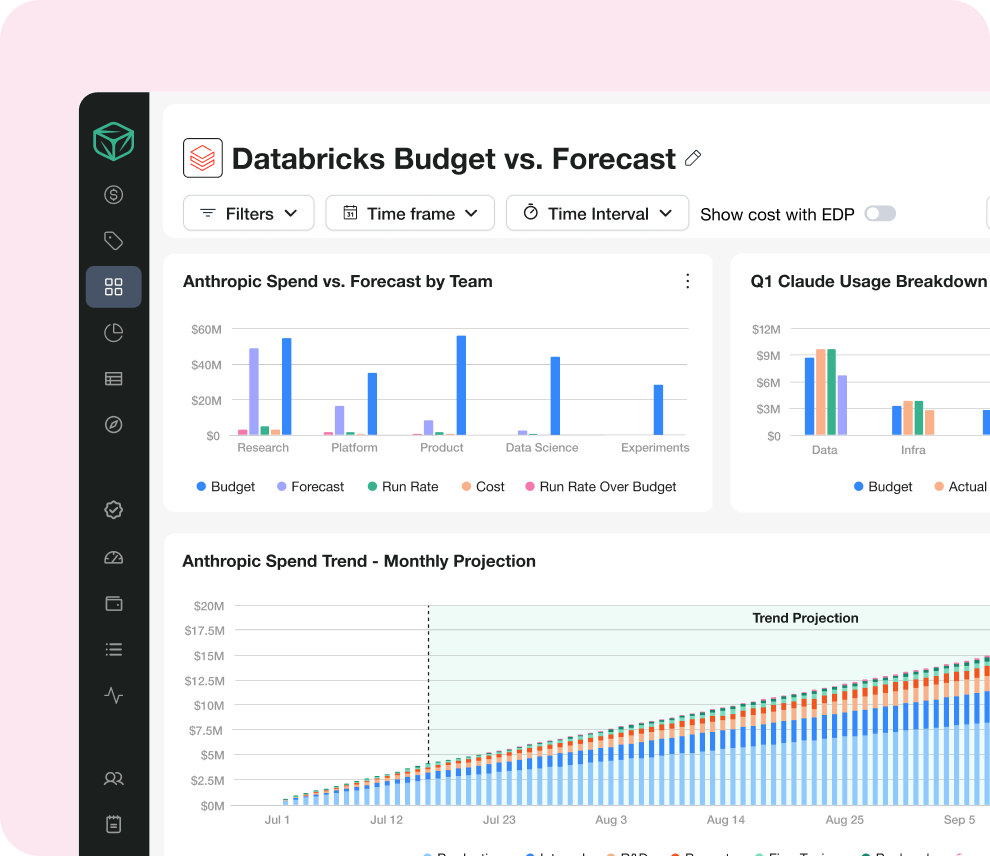Open the three-dot menu on Spend vs. Forecast card
990x856 pixels.
pyautogui.click(x=688, y=281)
